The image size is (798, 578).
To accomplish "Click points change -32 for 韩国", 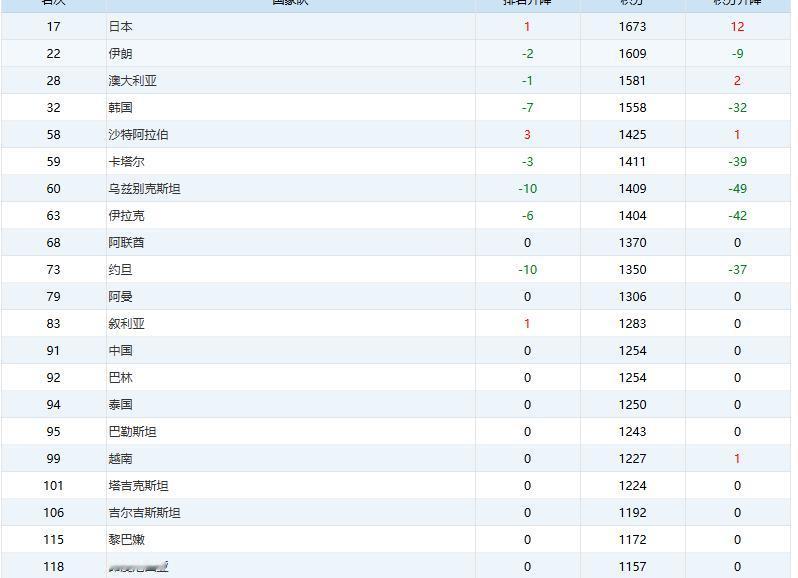I will point(737,107).
